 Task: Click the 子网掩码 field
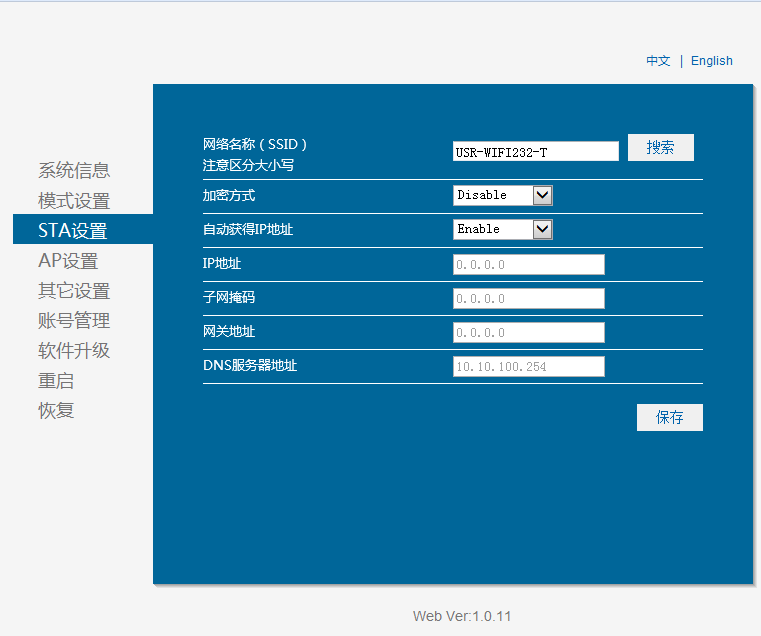tap(528, 299)
